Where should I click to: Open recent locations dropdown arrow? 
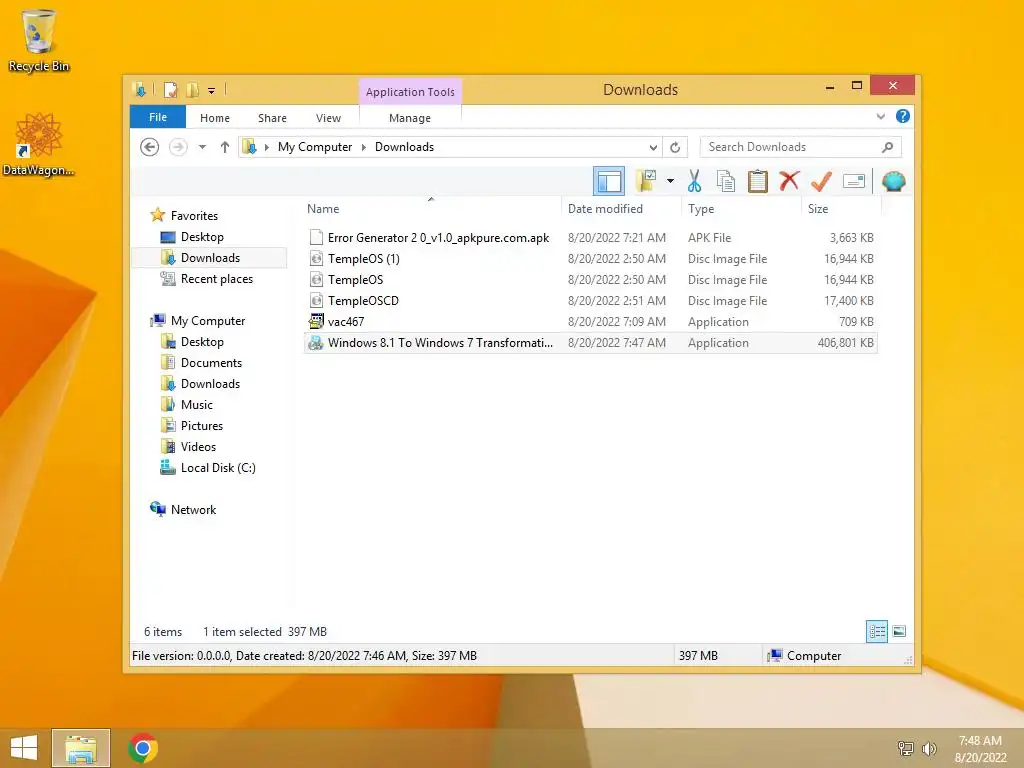tap(202, 147)
